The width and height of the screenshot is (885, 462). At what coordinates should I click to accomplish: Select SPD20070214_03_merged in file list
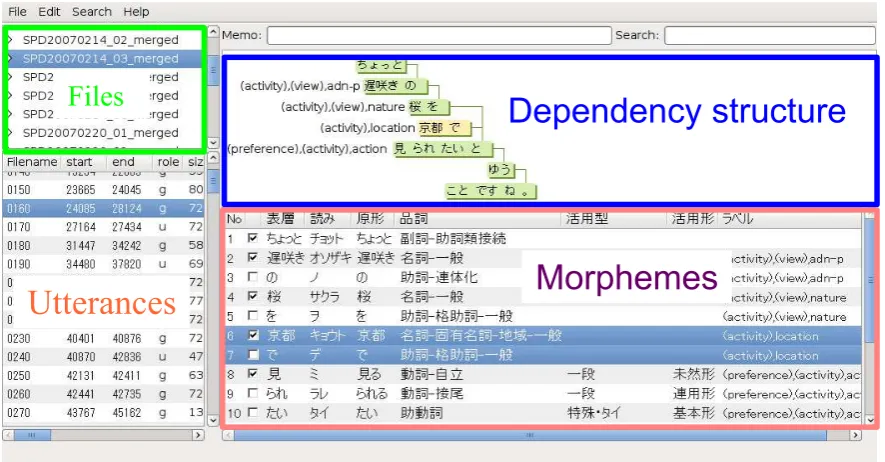tap(100, 59)
